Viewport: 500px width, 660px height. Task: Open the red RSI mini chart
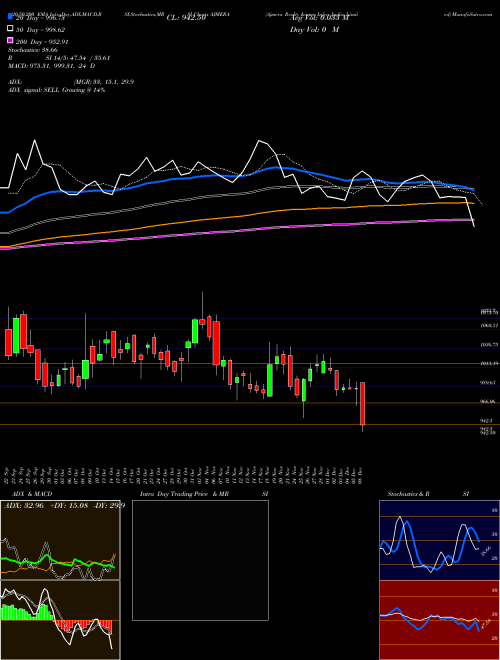[439, 620]
